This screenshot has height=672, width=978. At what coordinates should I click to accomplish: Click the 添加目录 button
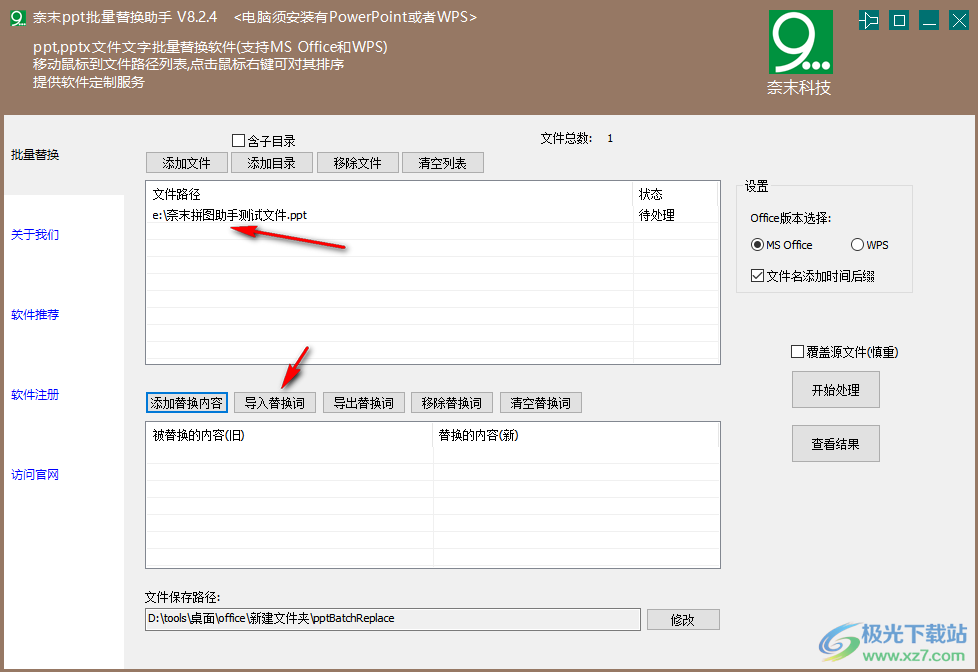pos(271,163)
